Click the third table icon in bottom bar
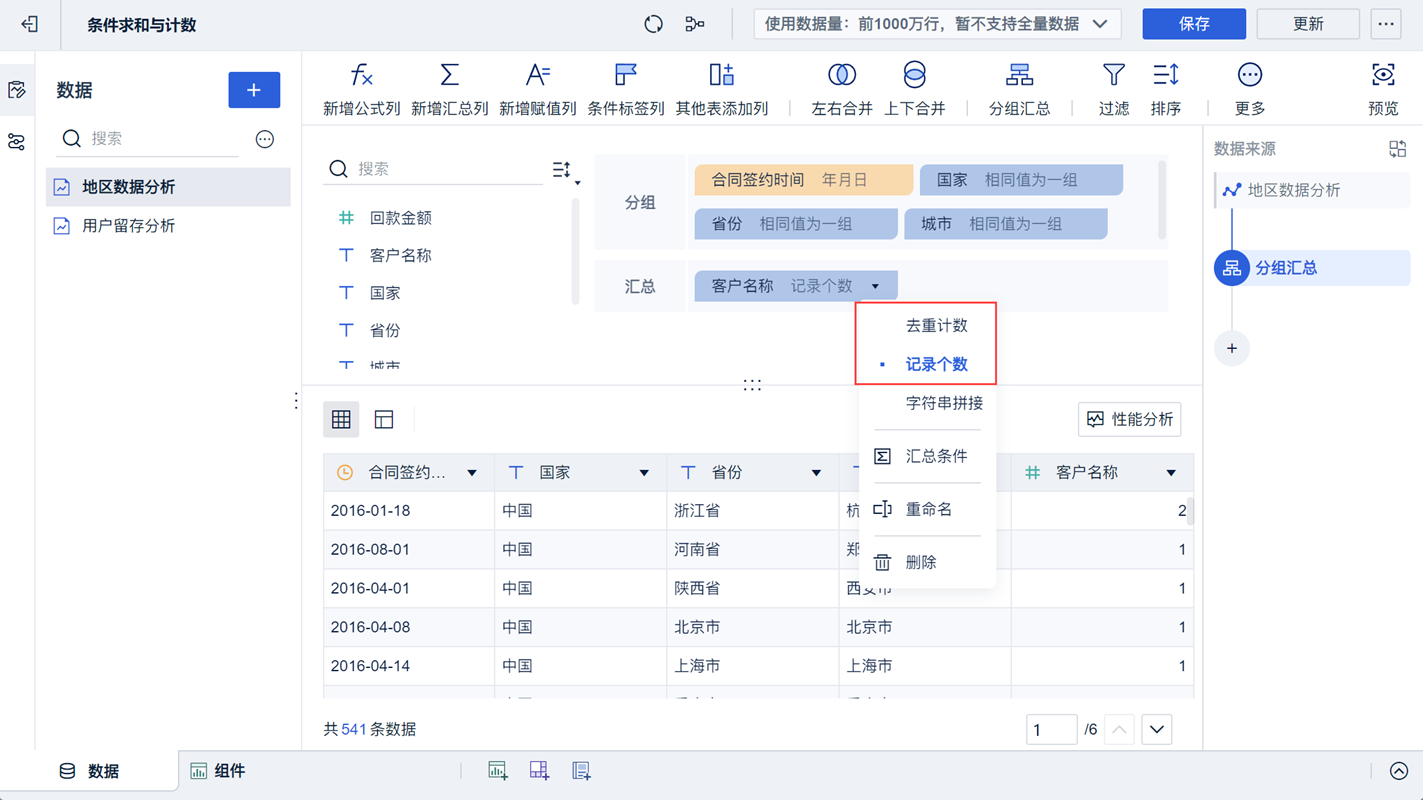The width and height of the screenshot is (1423, 800). coord(581,770)
